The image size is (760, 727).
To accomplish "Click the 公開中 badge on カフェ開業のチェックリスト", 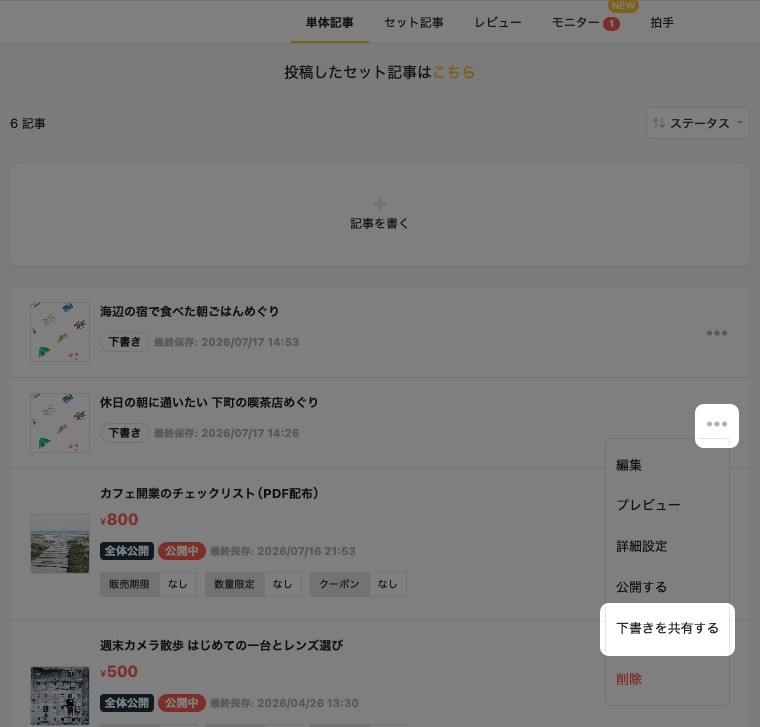I will pyautogui.click(x=182, y=551).
